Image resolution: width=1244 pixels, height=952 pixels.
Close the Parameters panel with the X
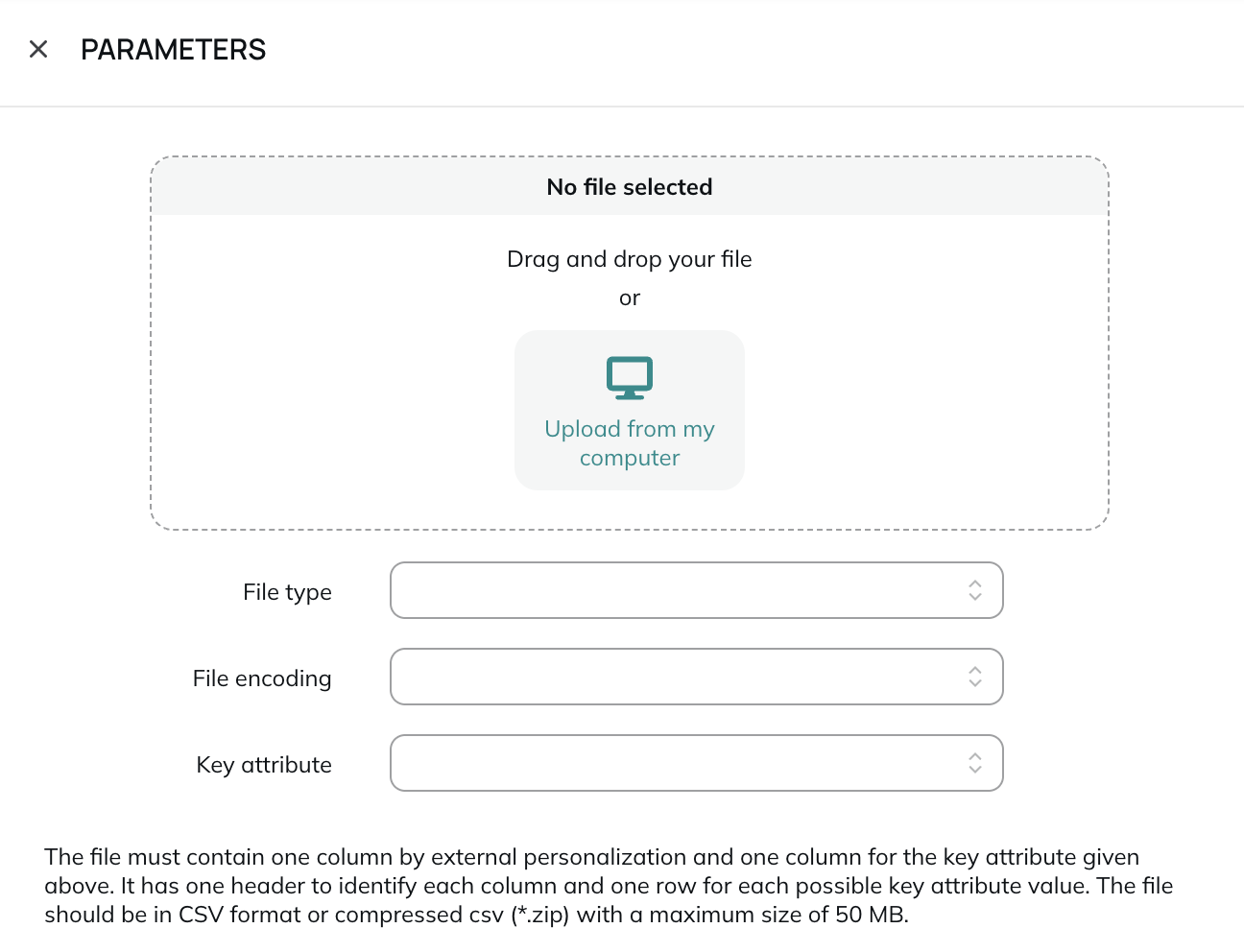[38, 49]
